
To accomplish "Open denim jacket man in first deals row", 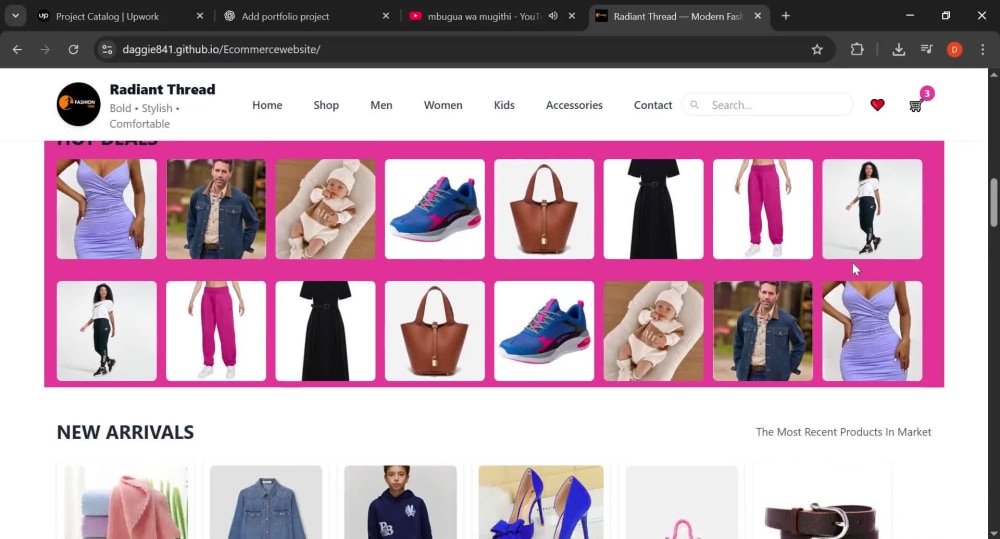I will [x=216, y=209].
